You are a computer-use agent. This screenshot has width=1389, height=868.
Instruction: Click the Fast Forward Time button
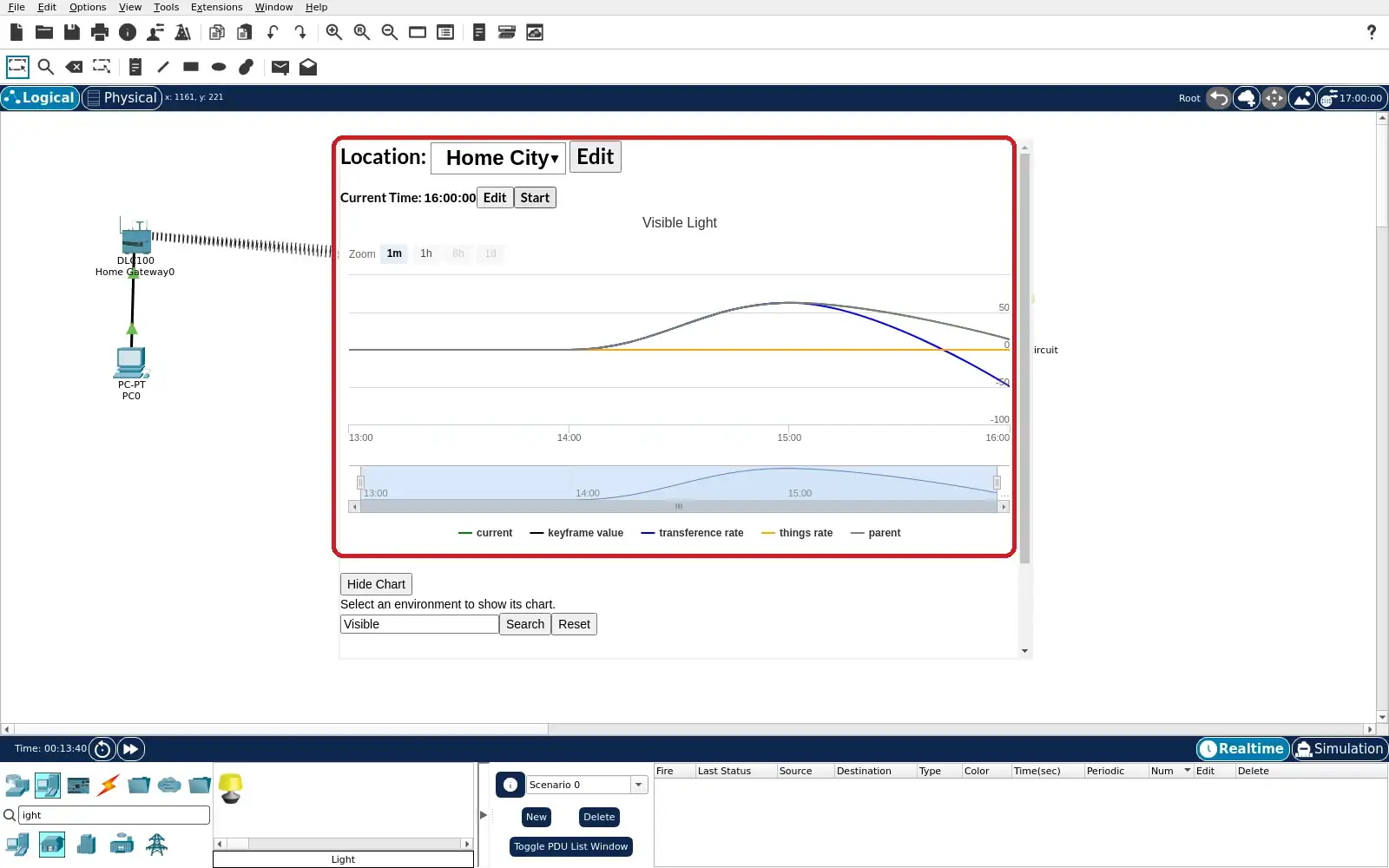point(130,749)
